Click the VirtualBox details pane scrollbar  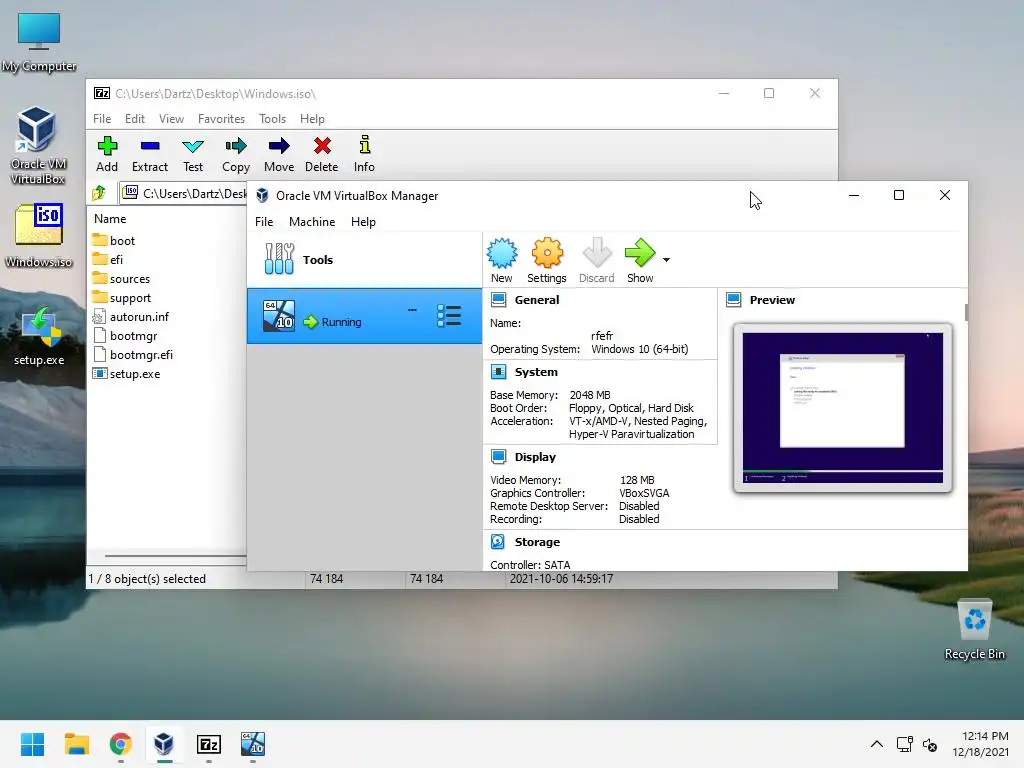pos(966,312)
